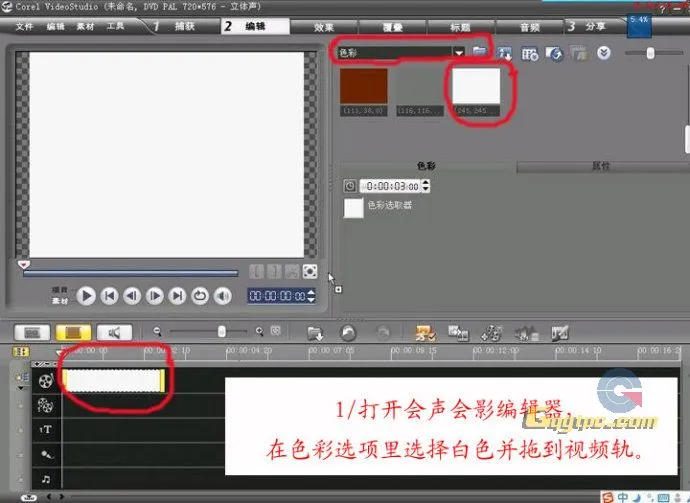The image size is (690, 503).
Task: Click the preview timecode field
Action: [277, 296]
